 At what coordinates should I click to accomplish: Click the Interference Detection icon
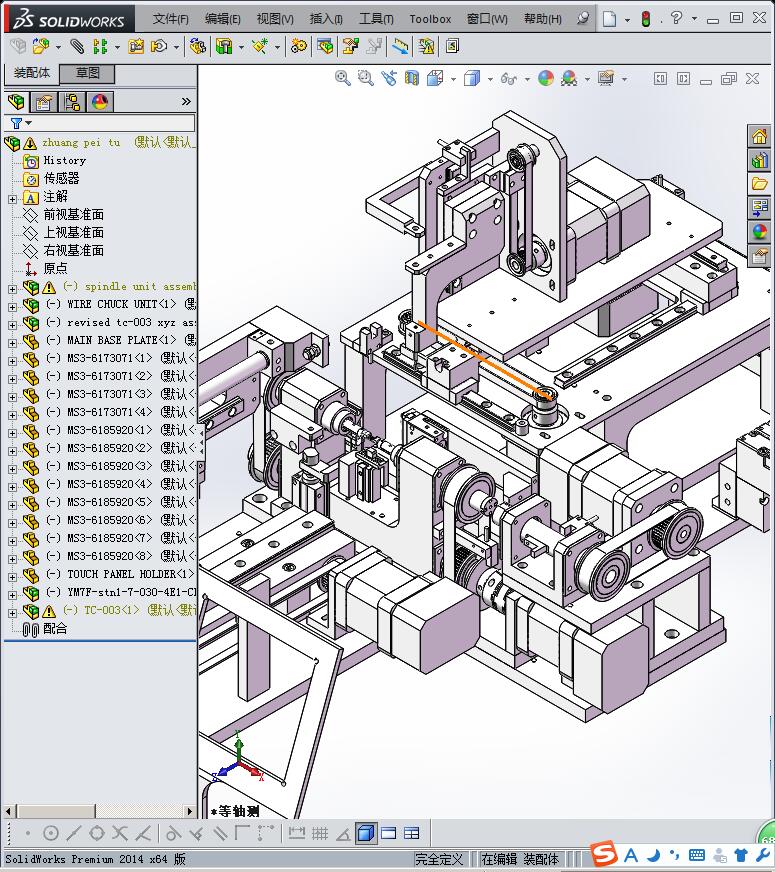pyautogui.click(x=426, y=46)
